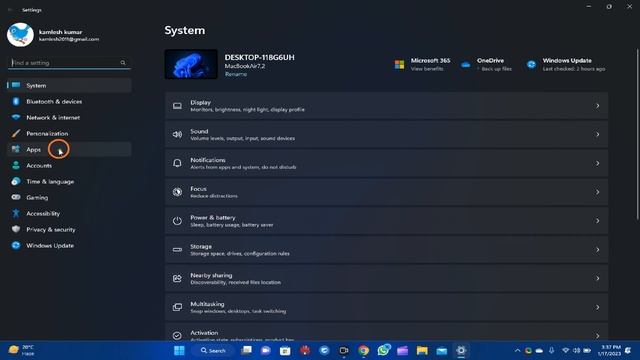Click the taskbar Search box
640x360 pixels.
click(213, 350)
